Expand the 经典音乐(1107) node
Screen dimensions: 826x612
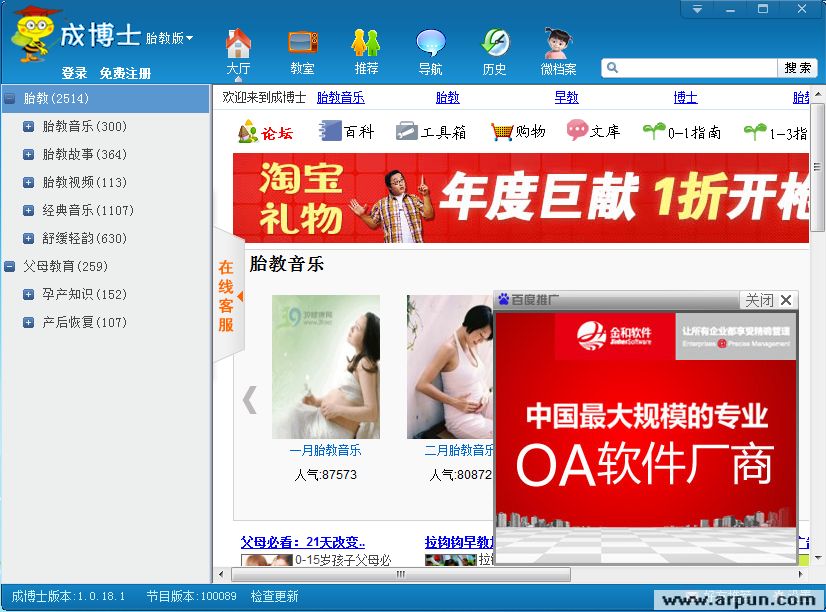tap(28, 211)
